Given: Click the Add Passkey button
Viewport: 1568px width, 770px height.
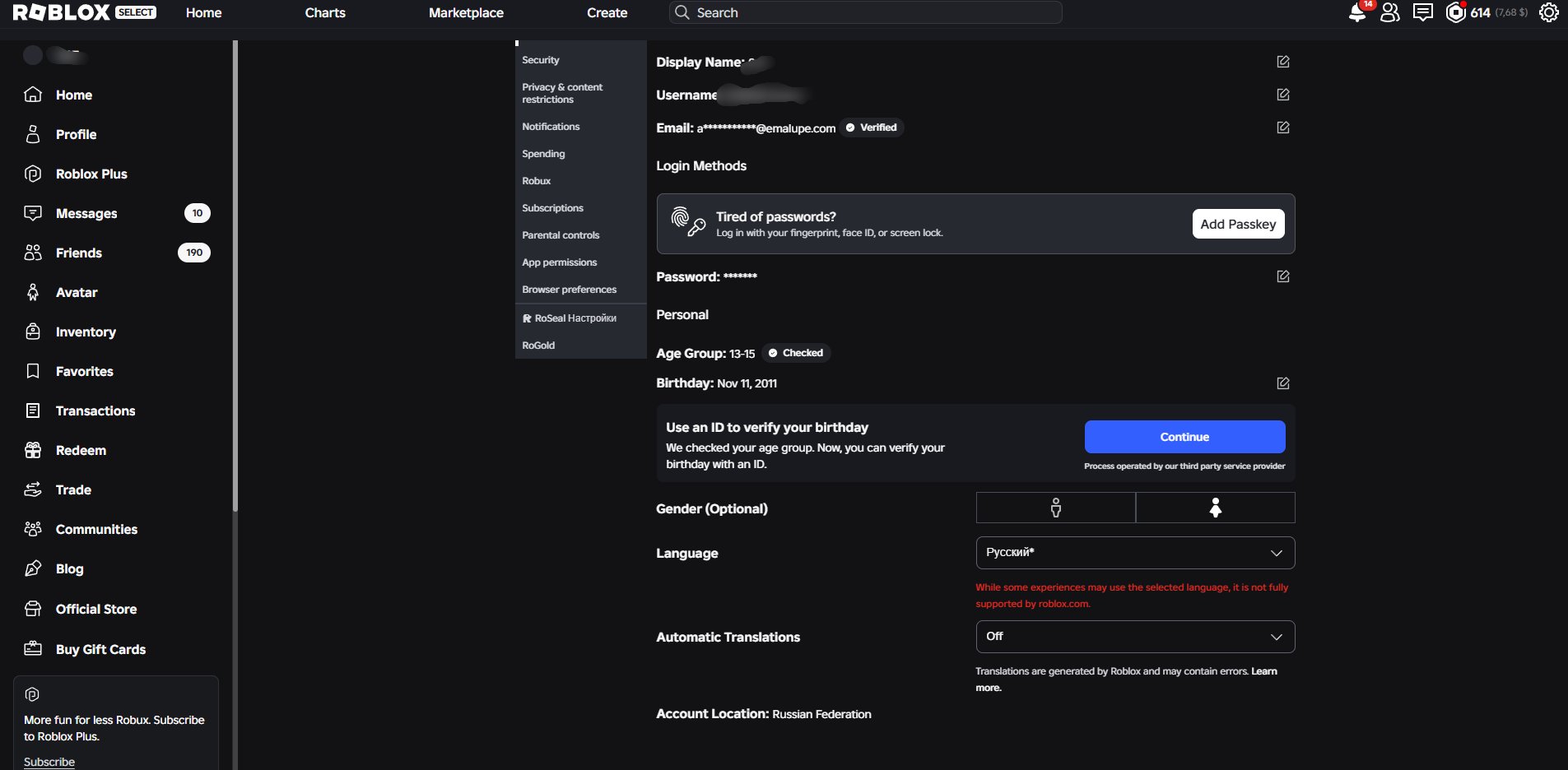Looking at the screenshot, I should click(1238, 224).
